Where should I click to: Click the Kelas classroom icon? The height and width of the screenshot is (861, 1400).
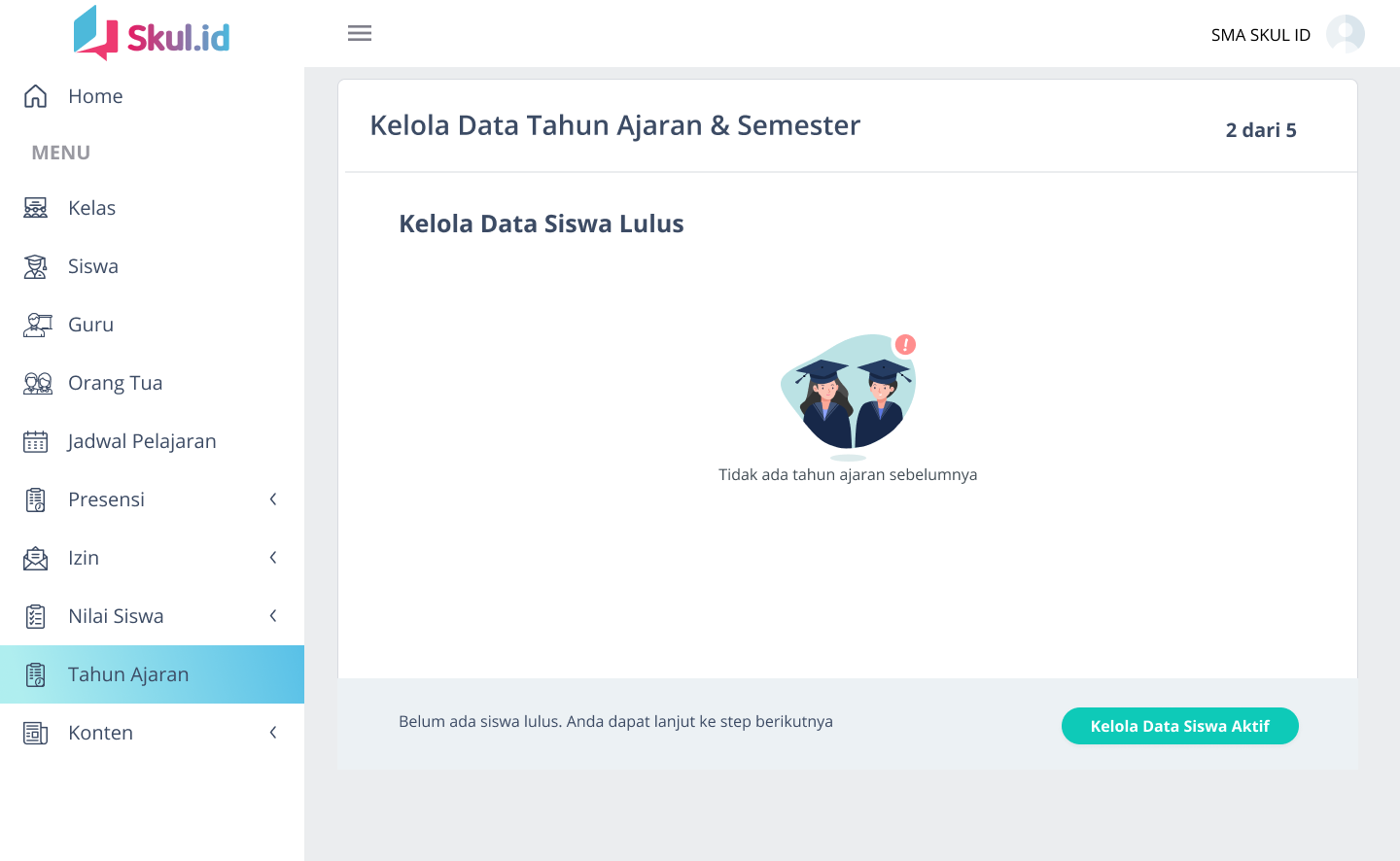(36, 208)
